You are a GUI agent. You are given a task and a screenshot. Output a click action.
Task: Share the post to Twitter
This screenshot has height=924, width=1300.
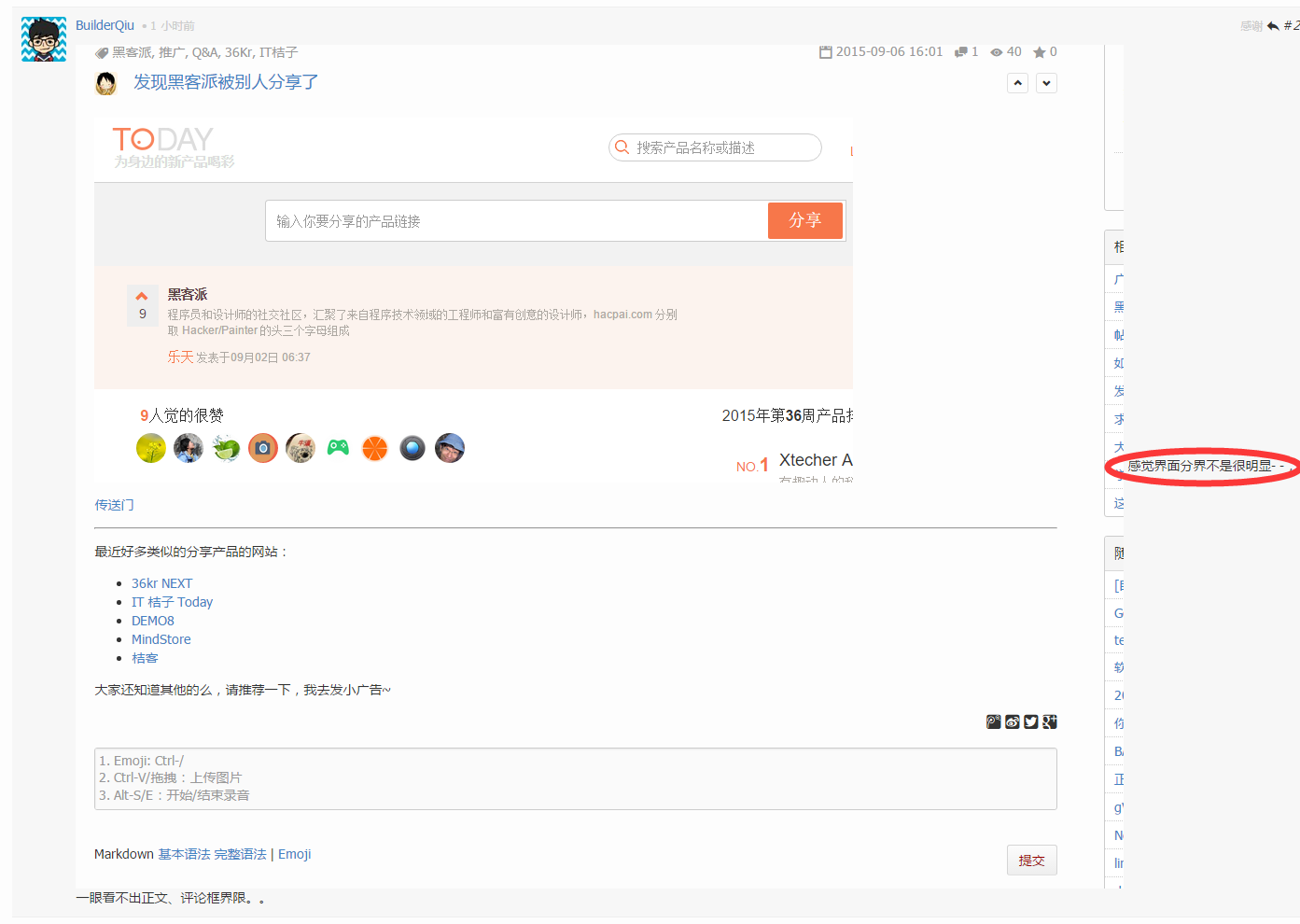pos(1031,721)
